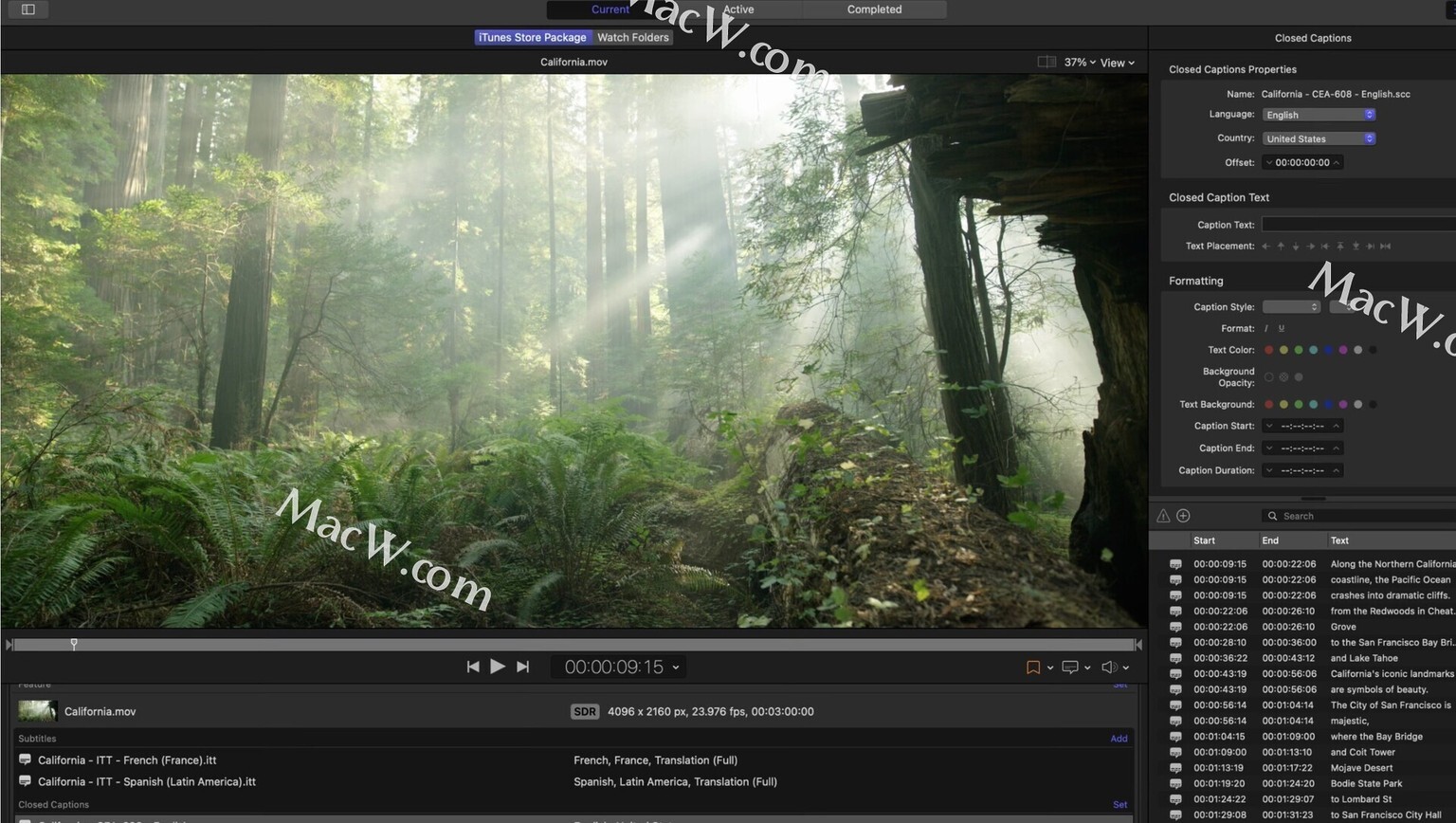Toggle the comparison preview layout icon
This screenshot has height=823, width=1456.
click(1046, 62)
